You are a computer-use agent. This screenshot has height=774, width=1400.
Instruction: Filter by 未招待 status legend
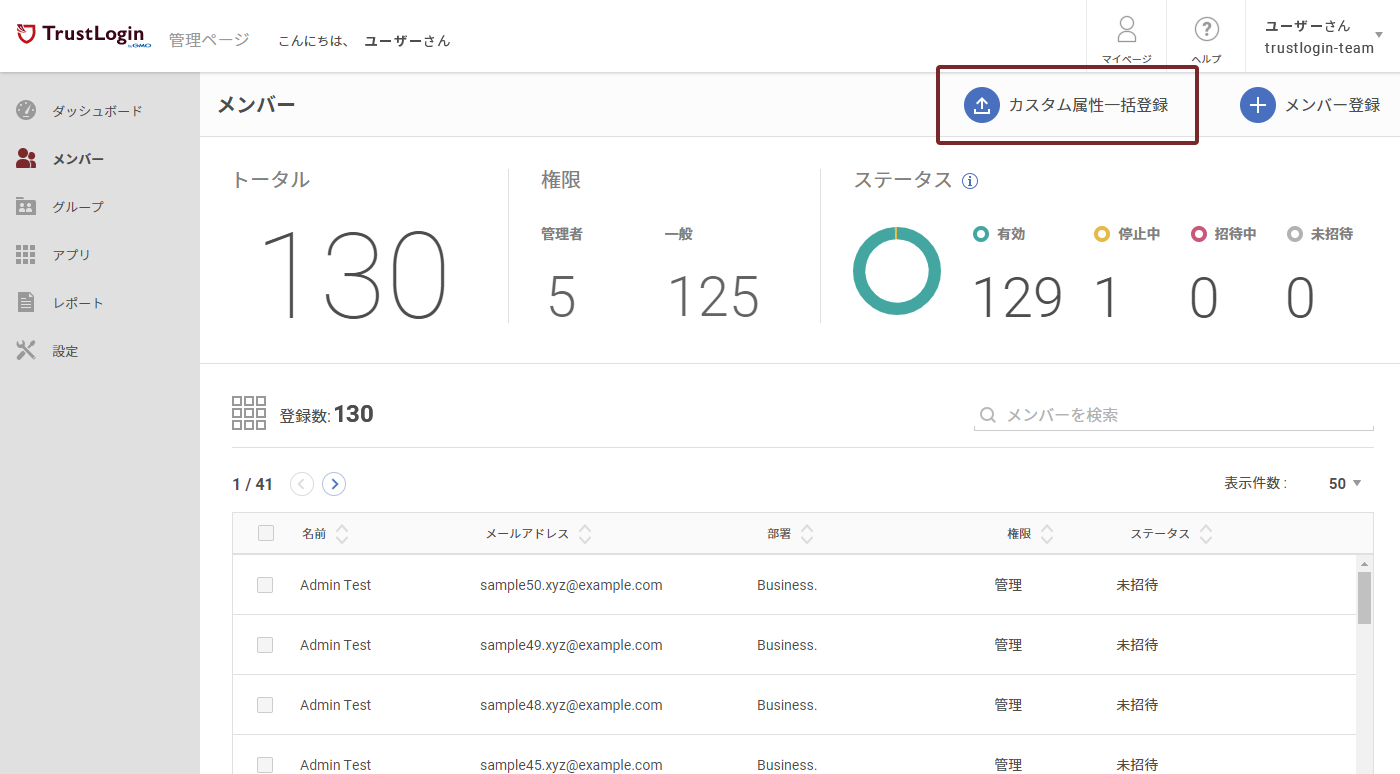coord(1320,234)
